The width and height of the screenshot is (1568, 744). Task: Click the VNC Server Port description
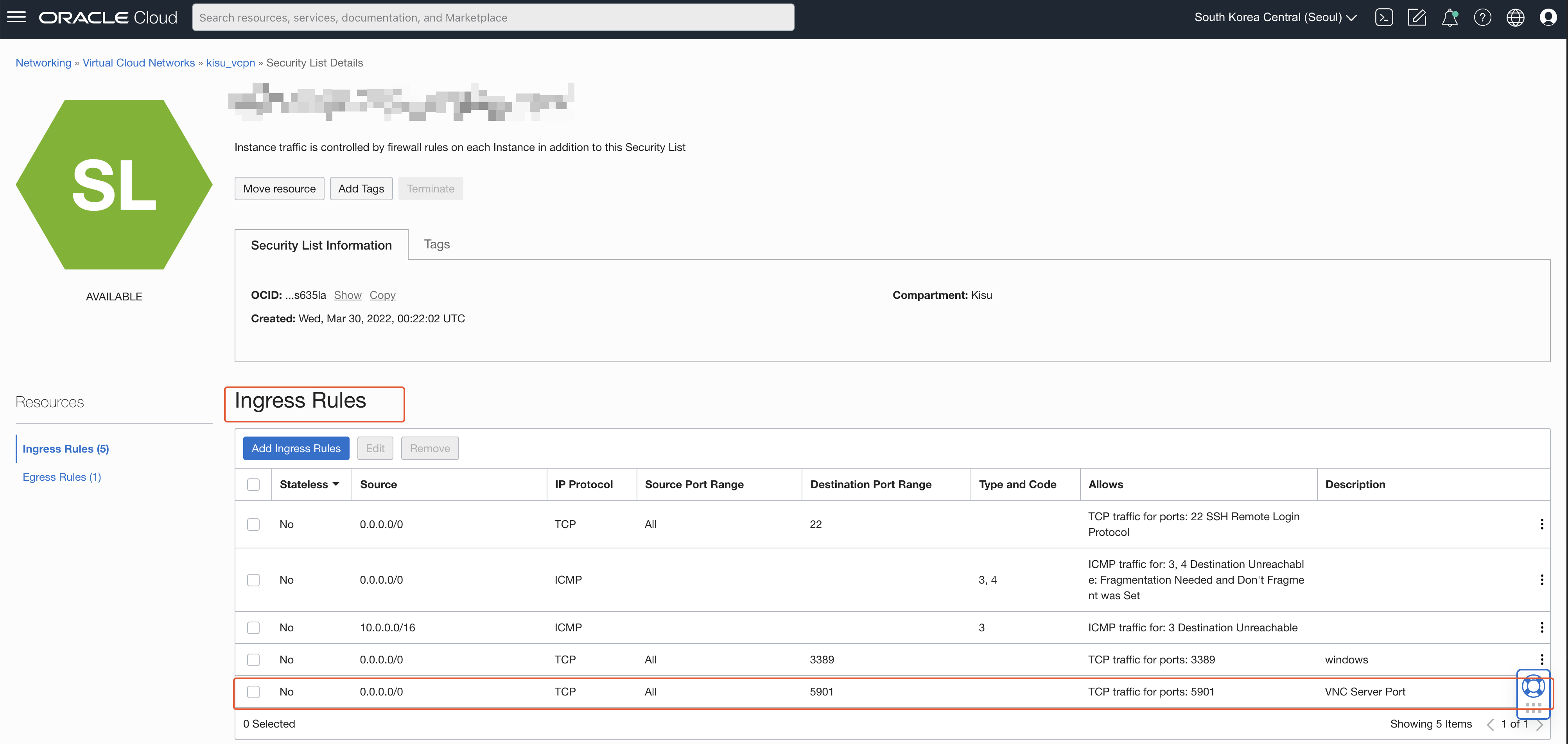[x=1365, y=692]
